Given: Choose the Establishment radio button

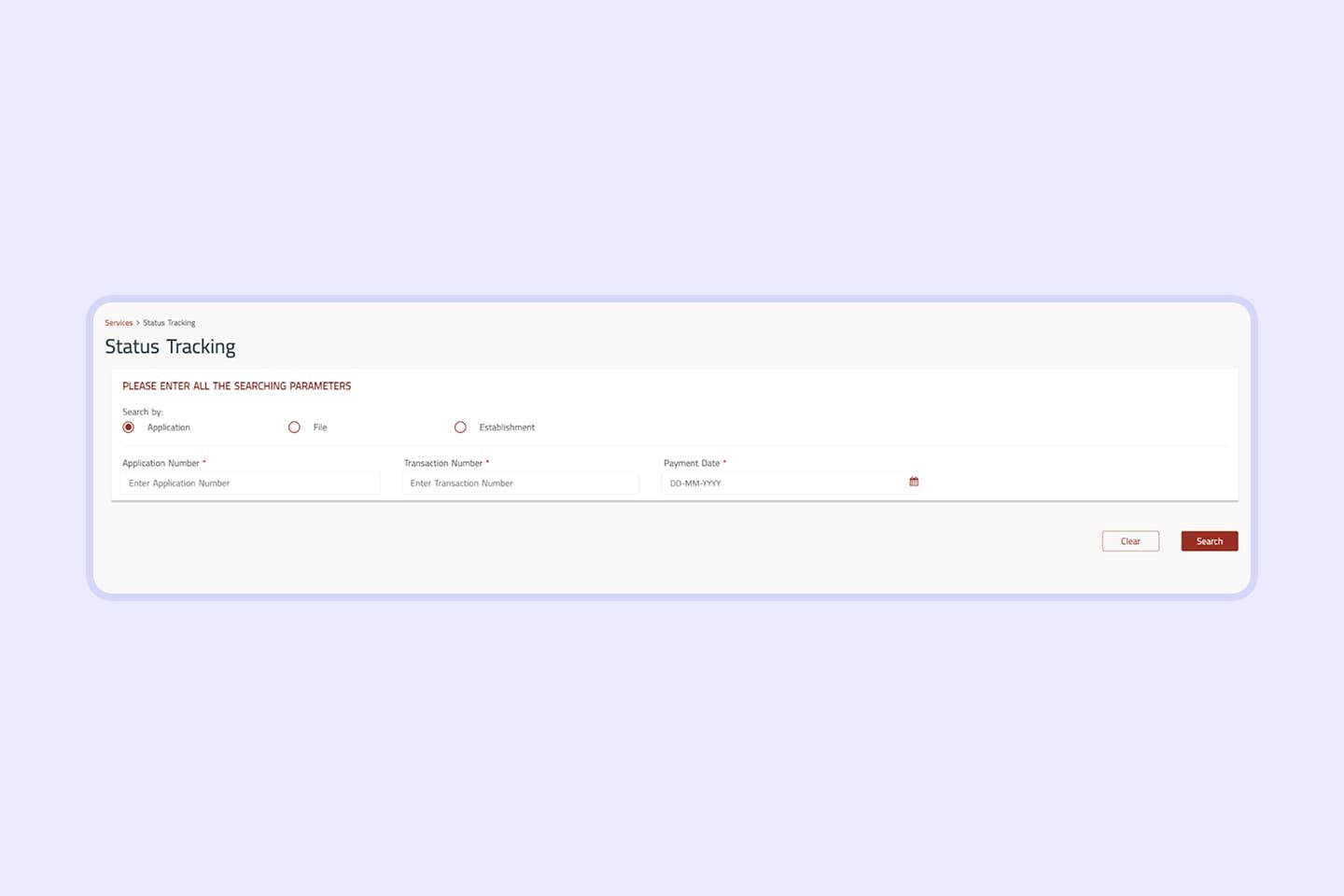Looking at the screenshot, I should click(x=460, y=427).
